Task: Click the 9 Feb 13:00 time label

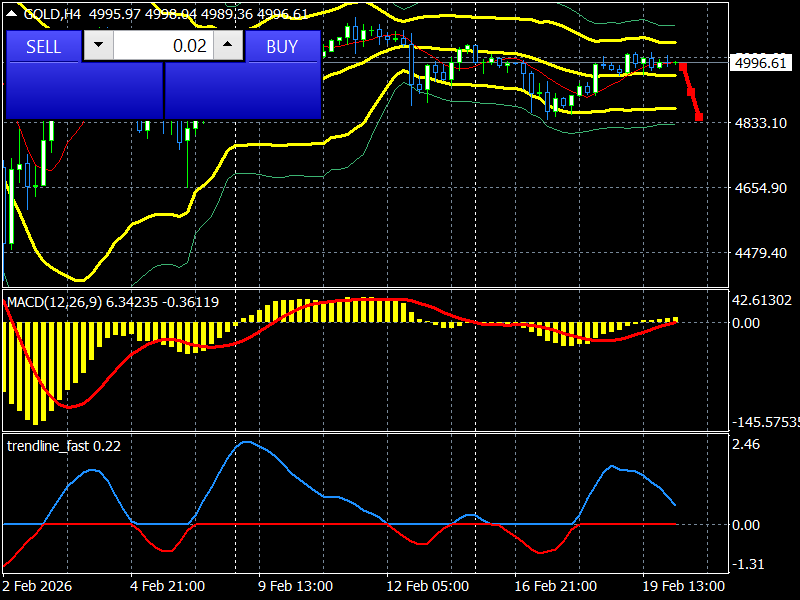Action: [295, 586]
